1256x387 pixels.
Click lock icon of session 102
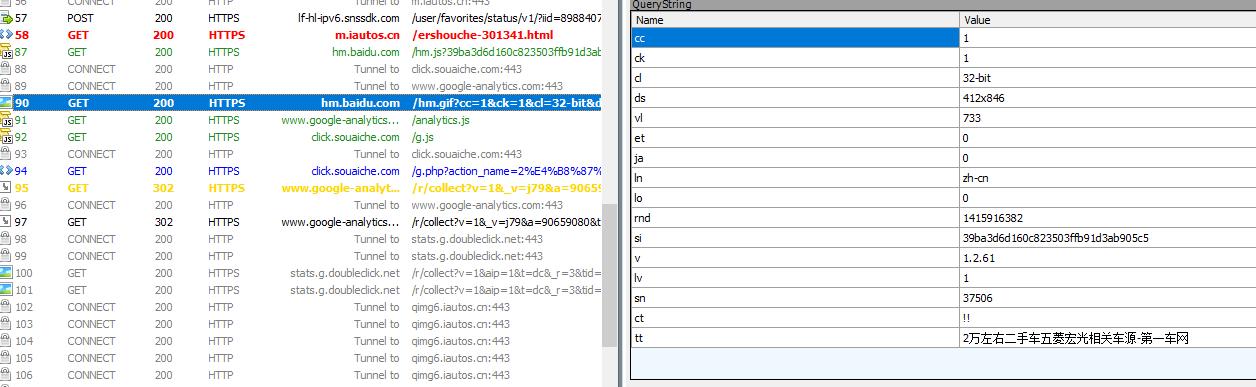[x=7, y=307]
